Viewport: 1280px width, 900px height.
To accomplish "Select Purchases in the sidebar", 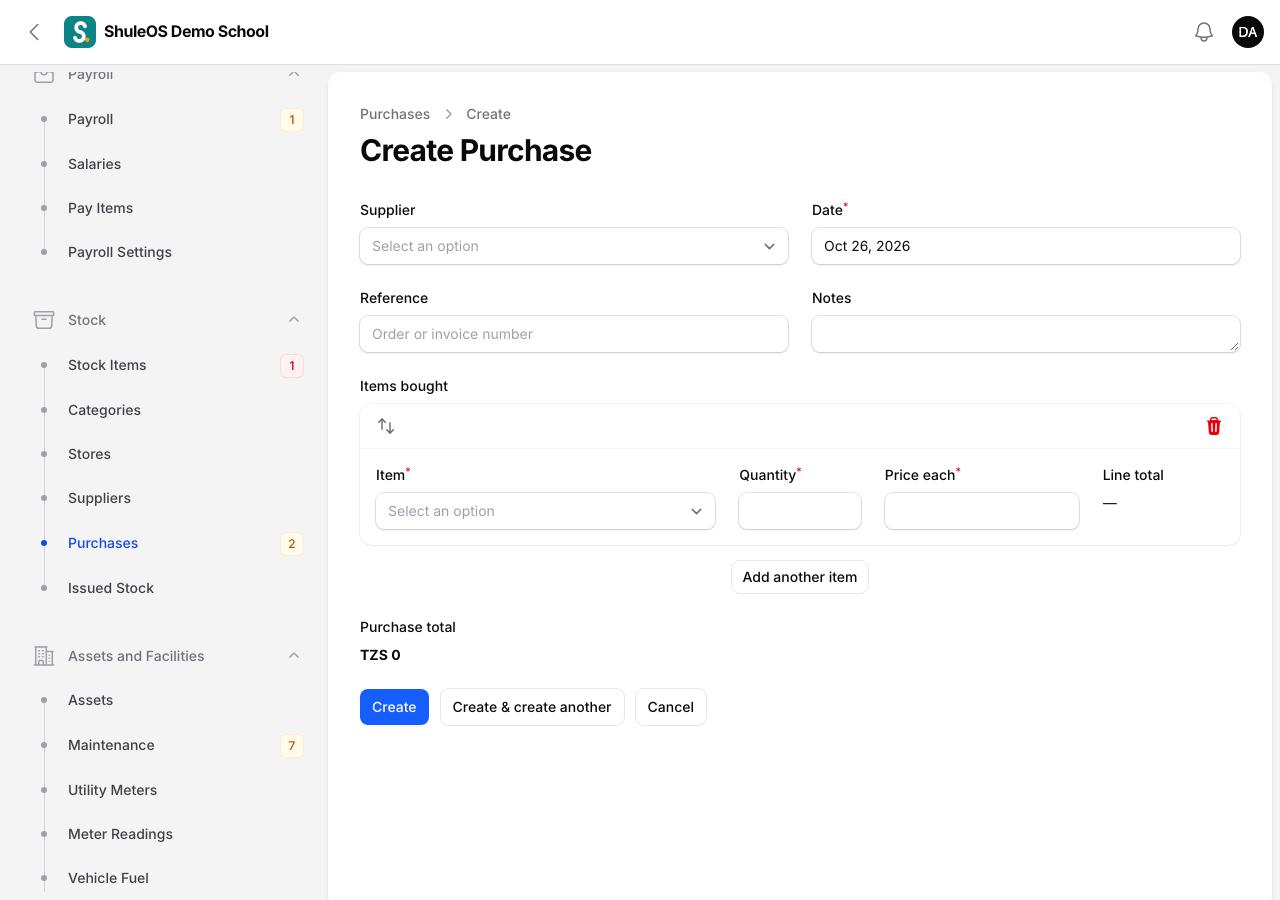I will click(103, 543).
